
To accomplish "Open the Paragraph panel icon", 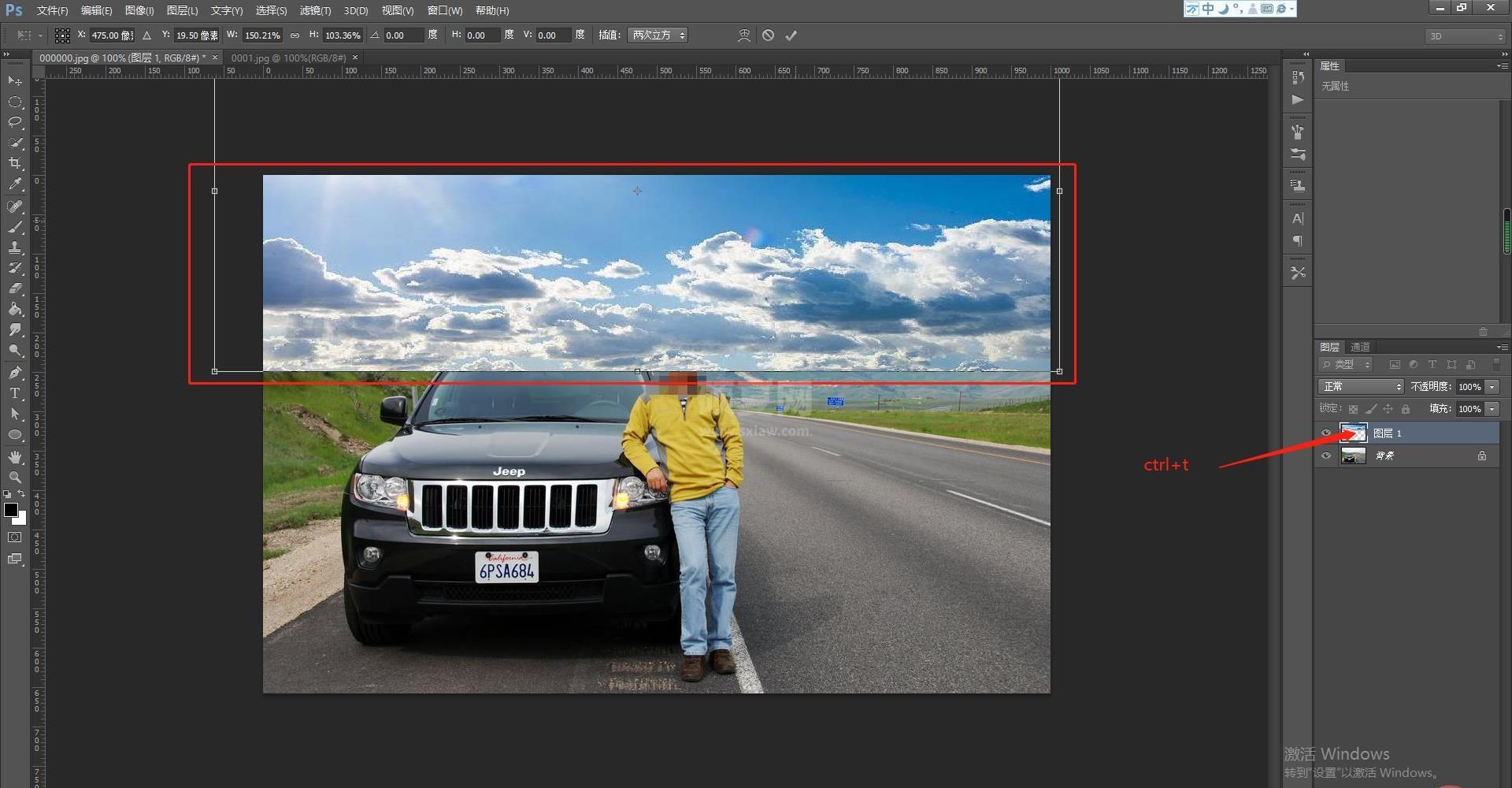I will tap(1298, 241).
